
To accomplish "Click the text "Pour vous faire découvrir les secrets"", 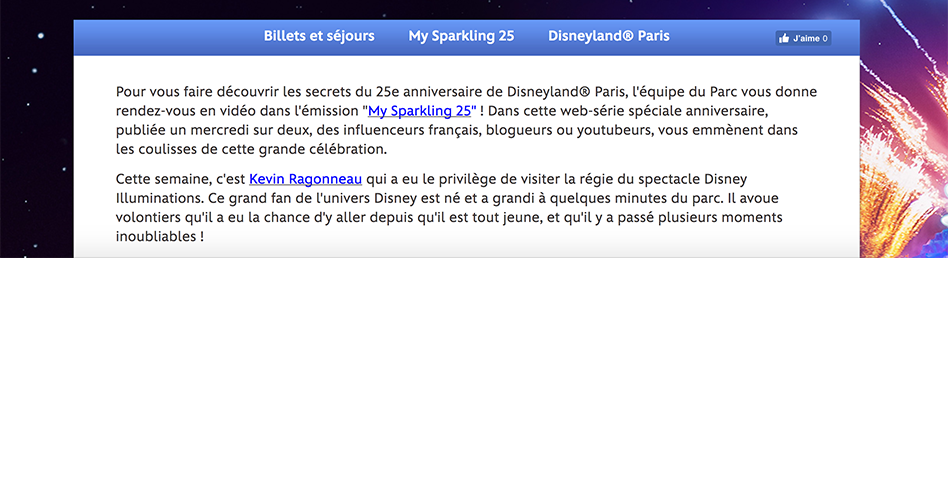I will point(233,92).
